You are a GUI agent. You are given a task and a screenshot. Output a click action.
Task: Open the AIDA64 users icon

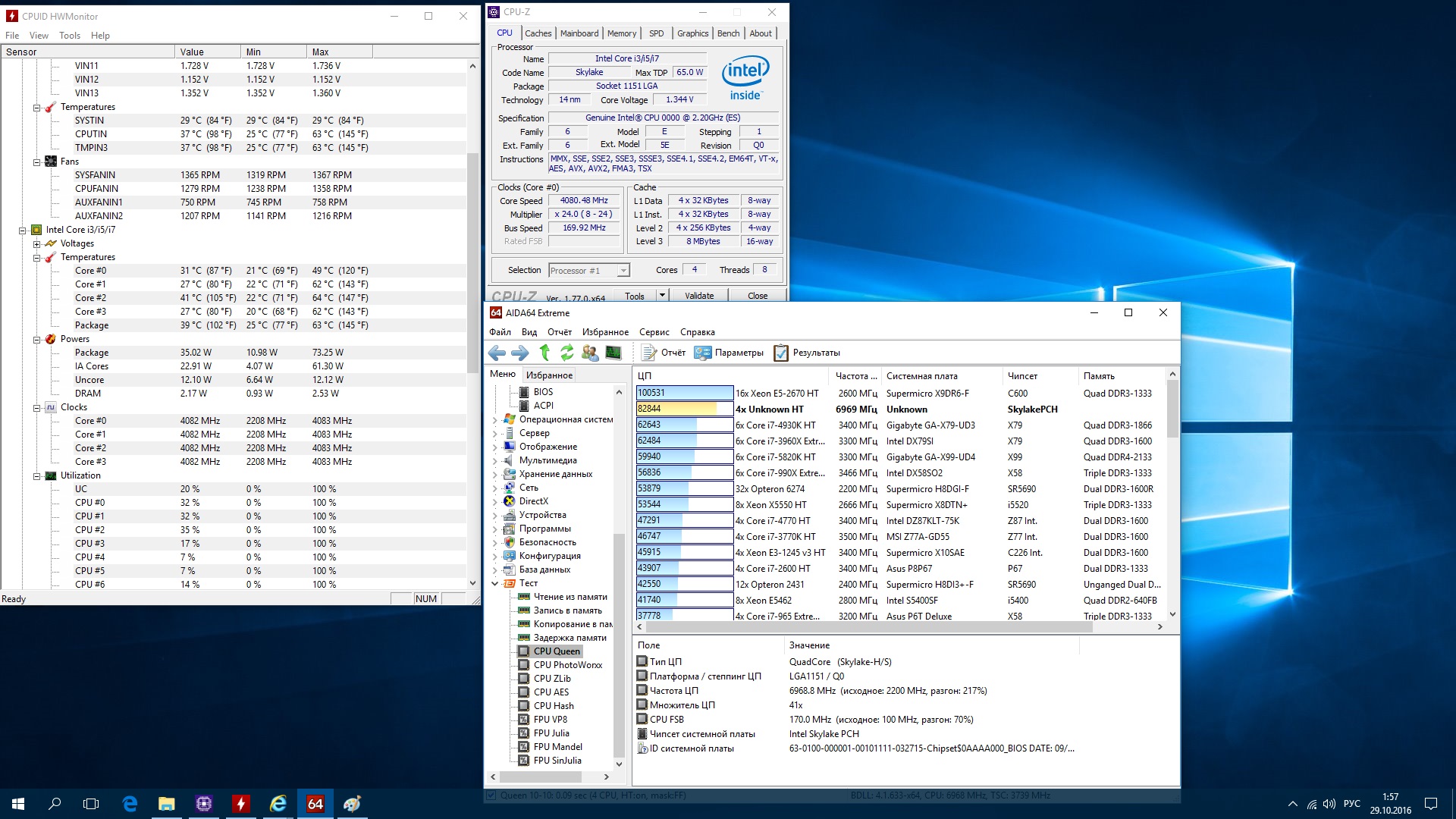click(590, 353)
